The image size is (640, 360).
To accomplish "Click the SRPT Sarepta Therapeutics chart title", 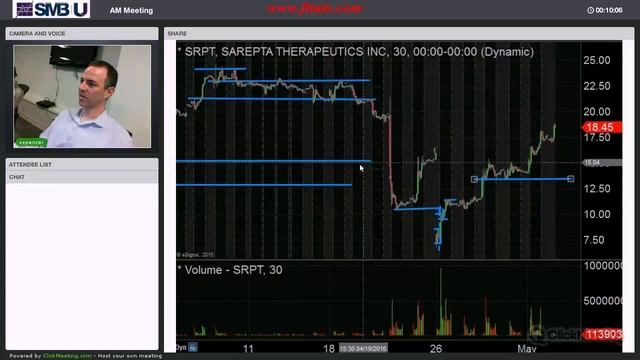I will coord(359,52).
